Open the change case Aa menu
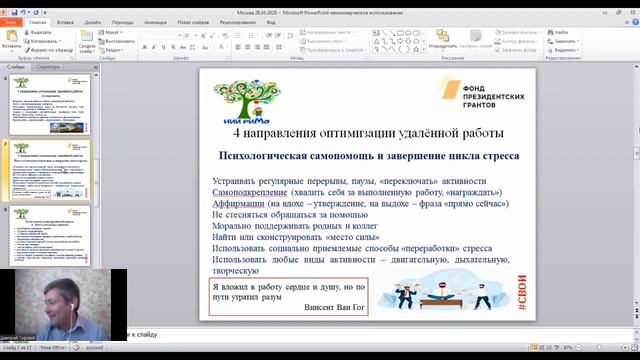 point(205,47)
